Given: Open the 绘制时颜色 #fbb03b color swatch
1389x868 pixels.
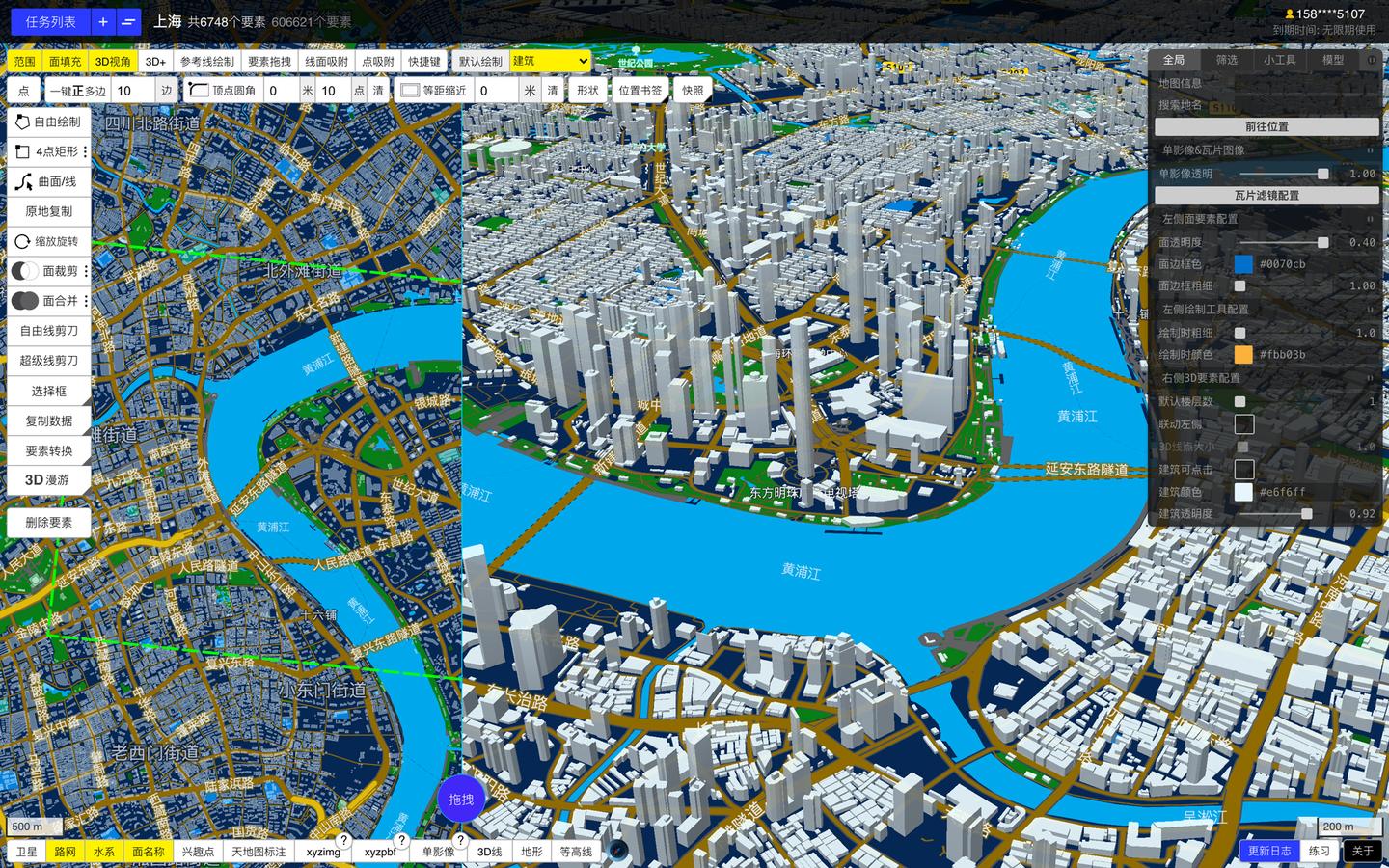Looking at the screenshot, I should click(1244, 355).
